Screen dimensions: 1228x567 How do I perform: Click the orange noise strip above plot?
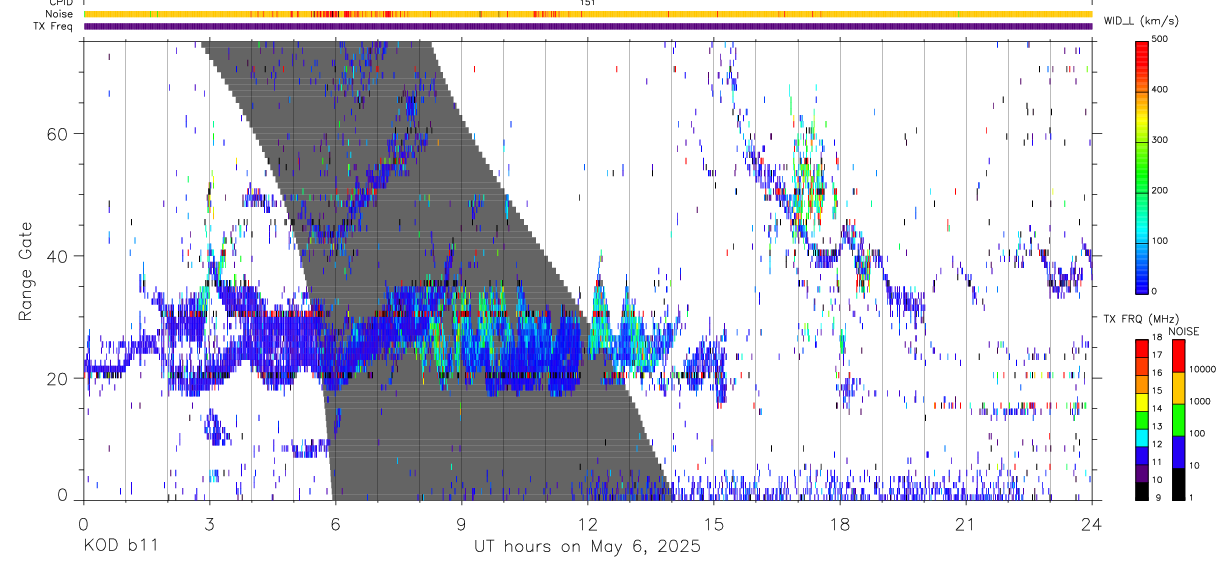pos(587,14)
